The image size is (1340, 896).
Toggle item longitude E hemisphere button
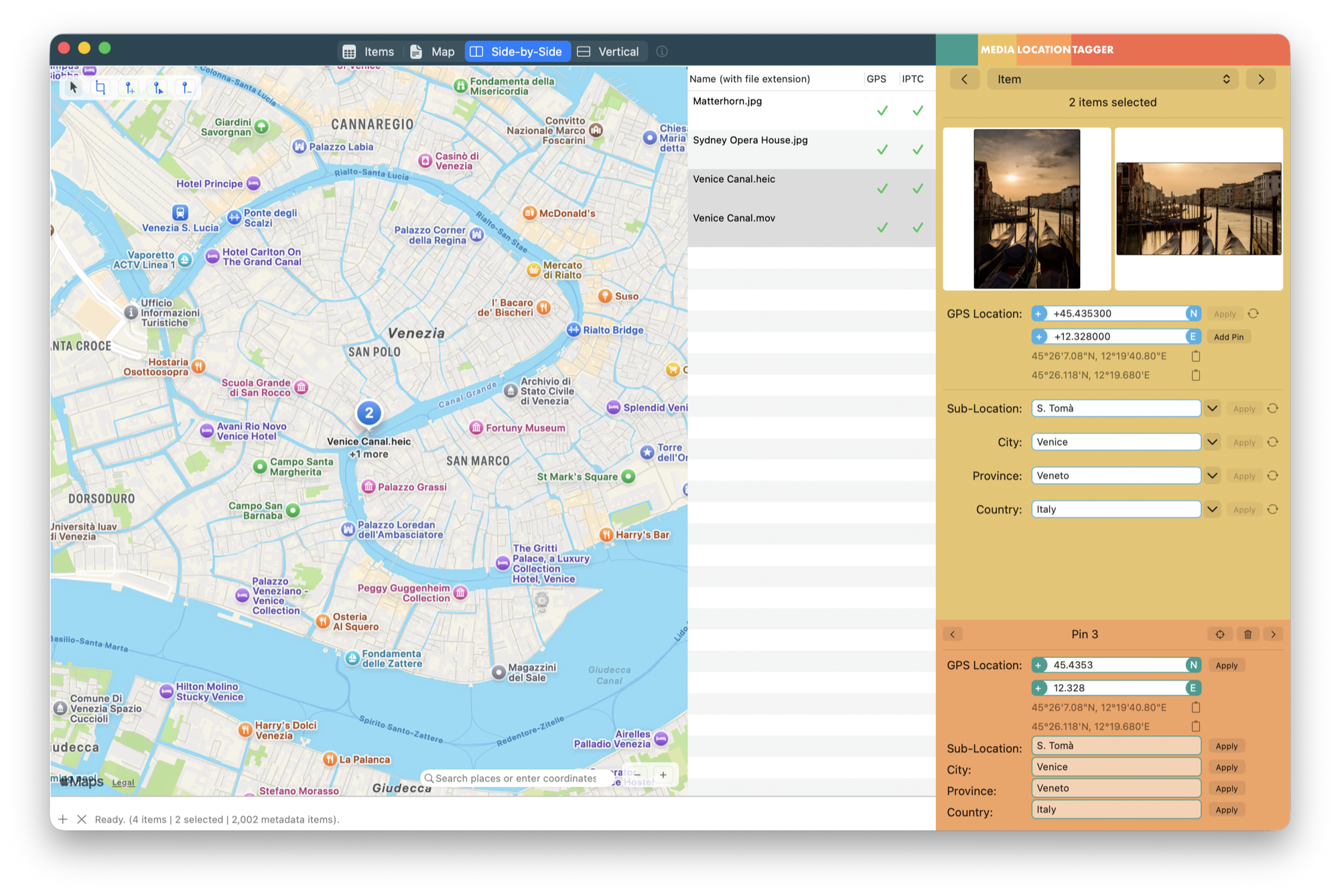tap(1193, 336)
